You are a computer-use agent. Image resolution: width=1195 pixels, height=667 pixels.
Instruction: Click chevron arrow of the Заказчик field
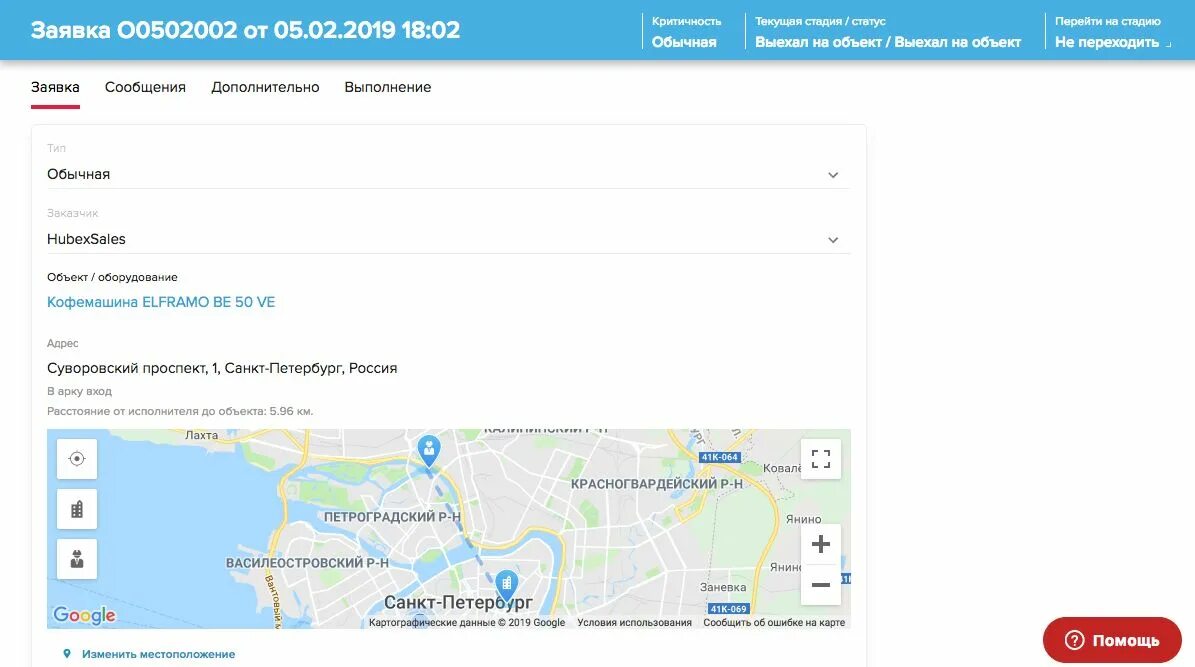(833, 240)
